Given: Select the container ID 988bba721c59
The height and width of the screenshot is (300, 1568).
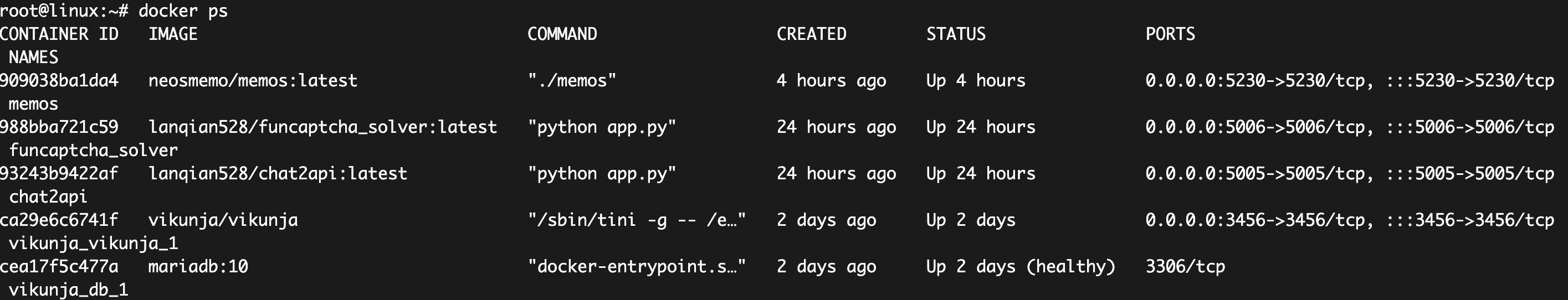Looking at the screenshot, I should coord(59,127).
